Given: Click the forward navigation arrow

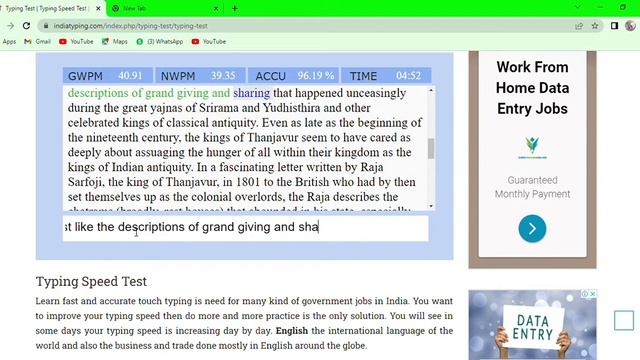Looking at the screenshot, I should tap(11, 26).
